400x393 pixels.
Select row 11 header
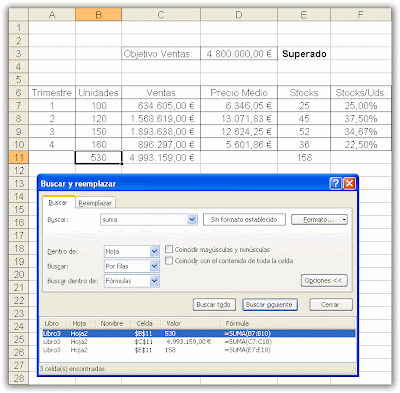pos(19,158)
